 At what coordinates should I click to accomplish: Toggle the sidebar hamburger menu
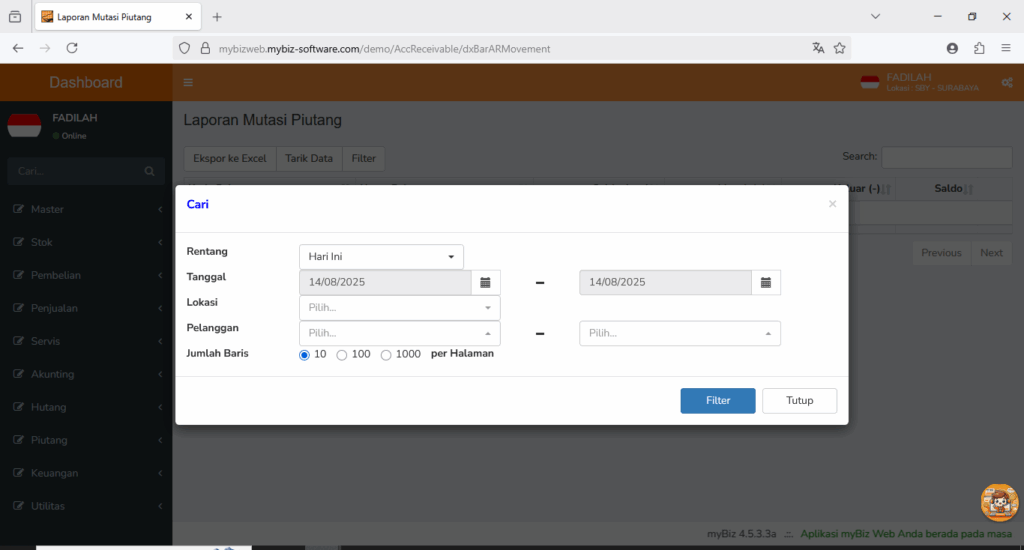[x=188, y=82]
